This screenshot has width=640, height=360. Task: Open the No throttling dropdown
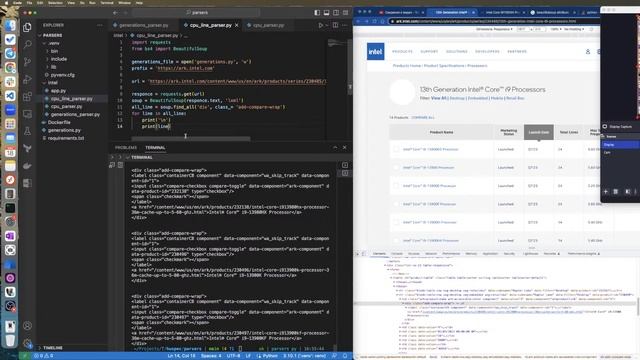click(x=574, y=29)
